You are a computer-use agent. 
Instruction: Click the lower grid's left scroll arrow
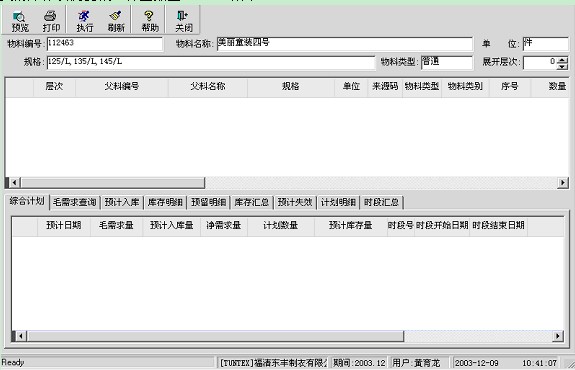tap(21, 336)
